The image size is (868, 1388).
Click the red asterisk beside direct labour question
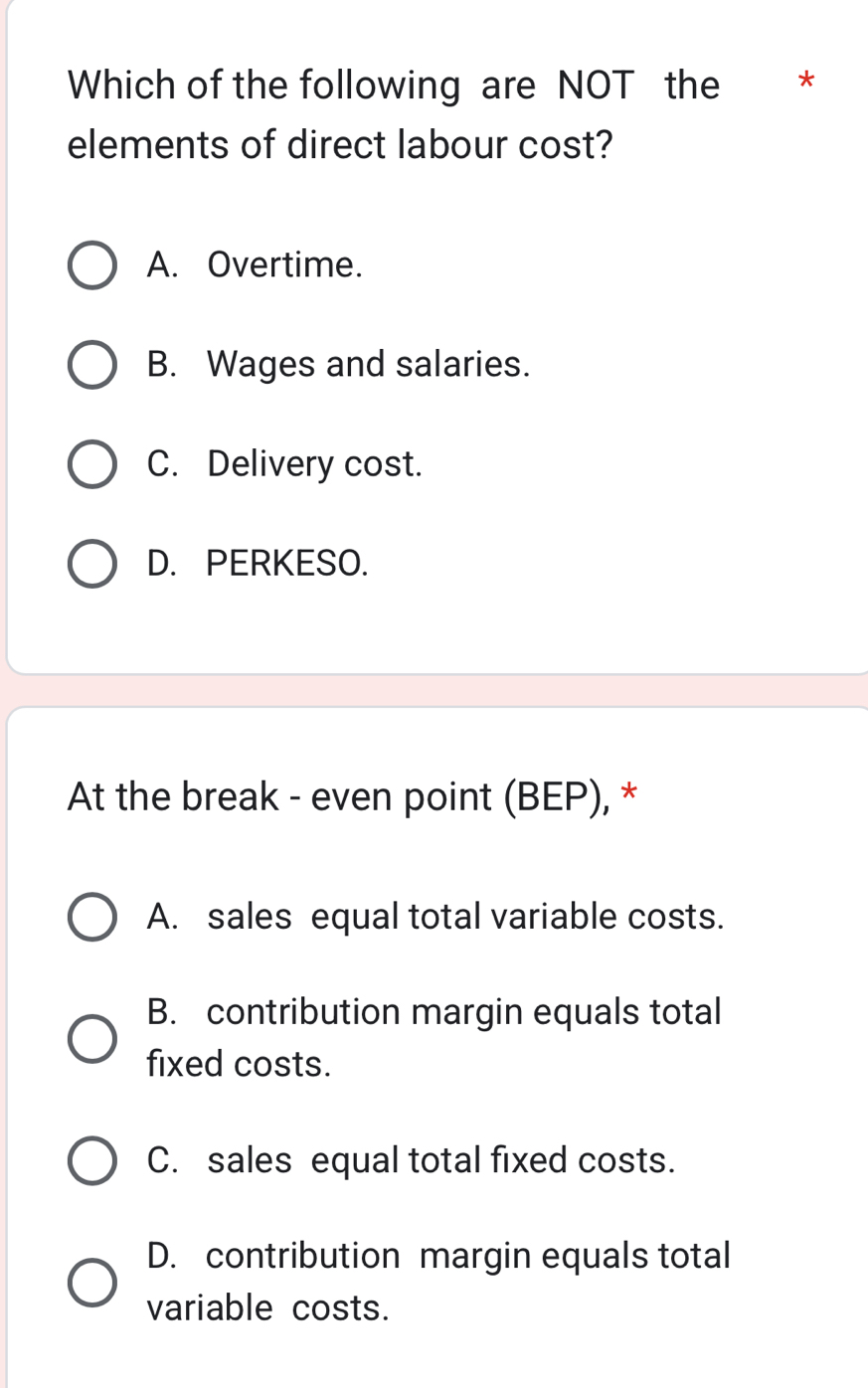coord(806,82)
